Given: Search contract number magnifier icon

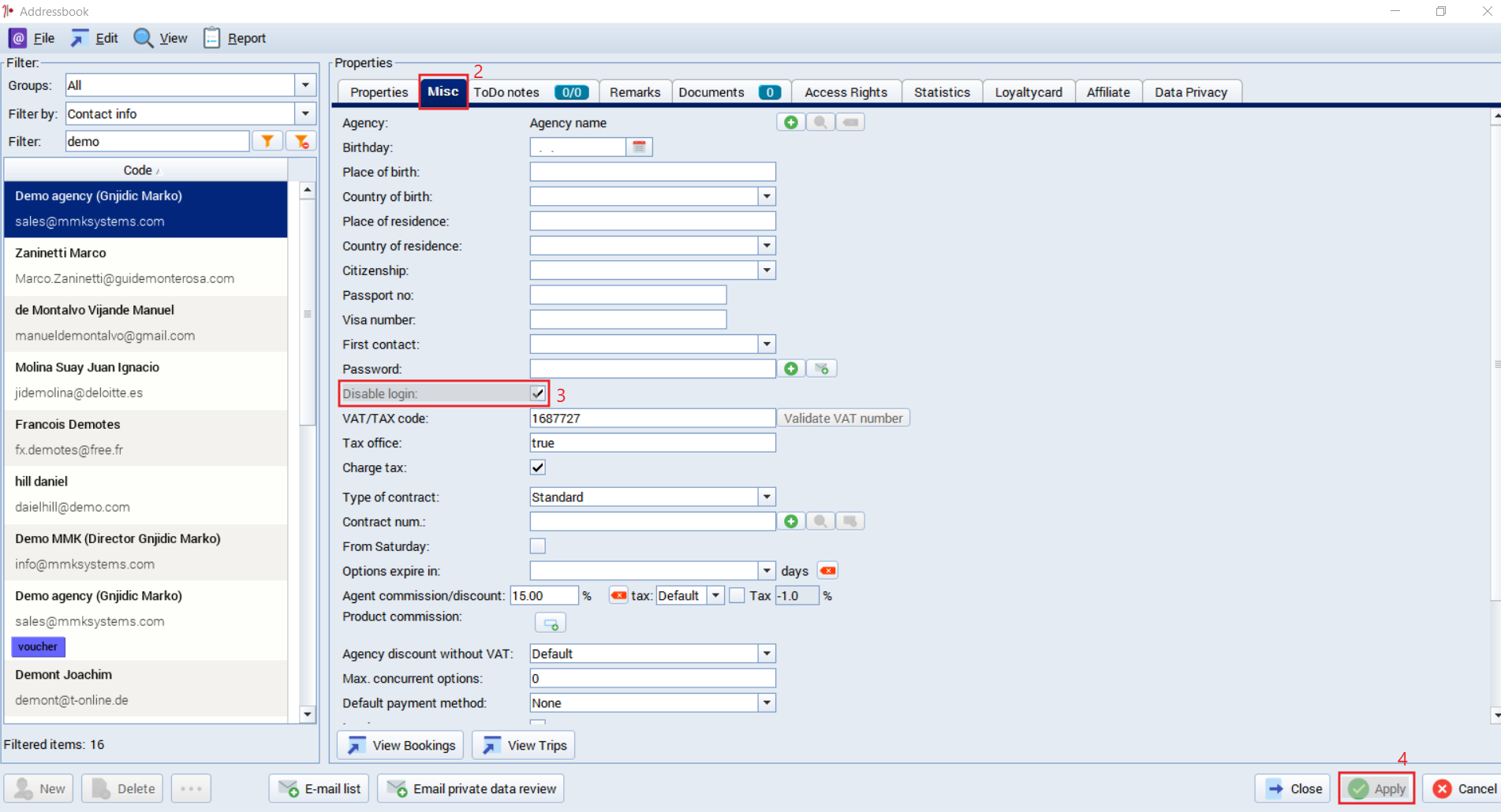Looking at the screenshot, I should tap(820, 521).
